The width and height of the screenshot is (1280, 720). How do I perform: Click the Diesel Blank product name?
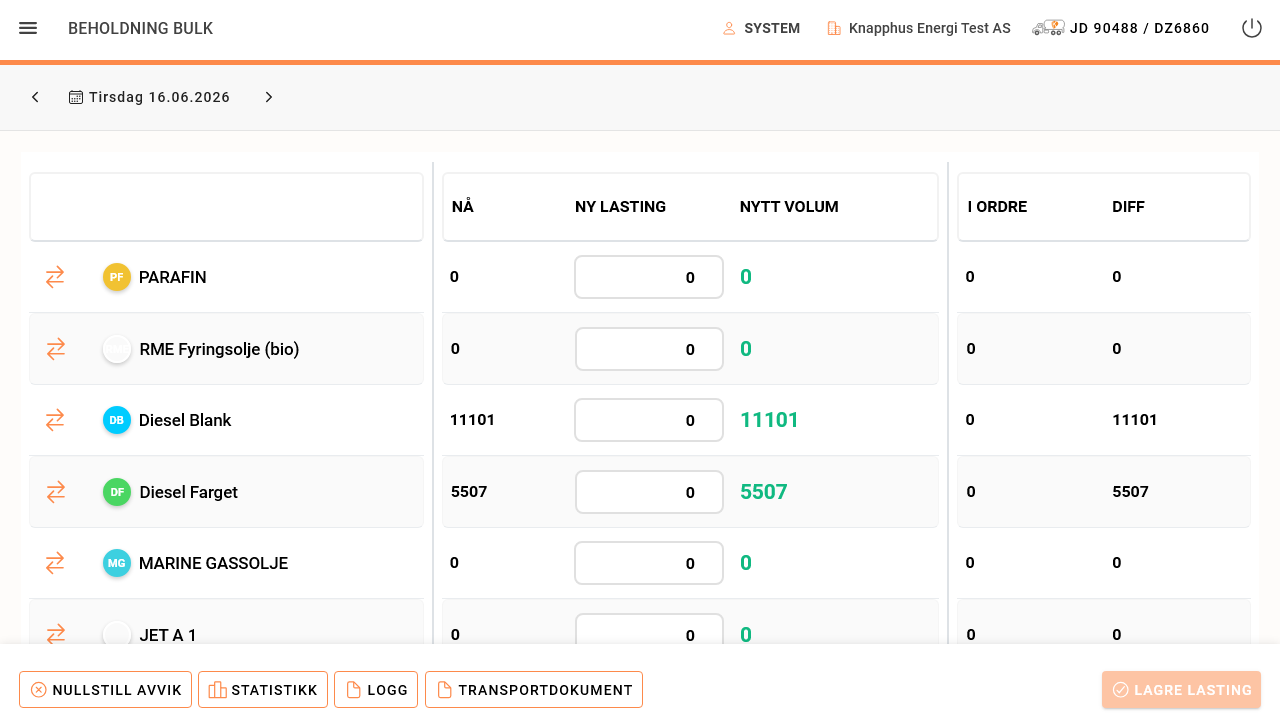(x=185, y=420)
